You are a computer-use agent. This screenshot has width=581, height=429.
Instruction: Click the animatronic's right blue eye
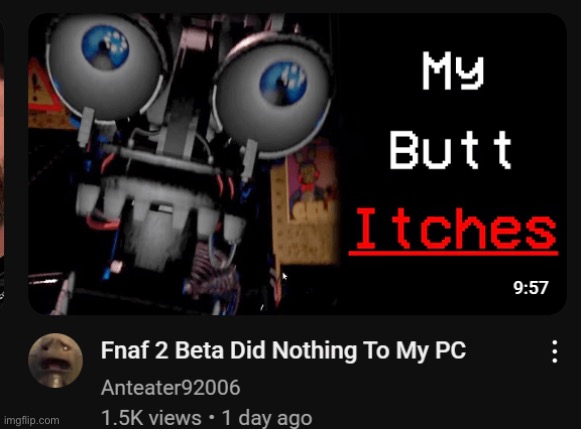point(283,83)
